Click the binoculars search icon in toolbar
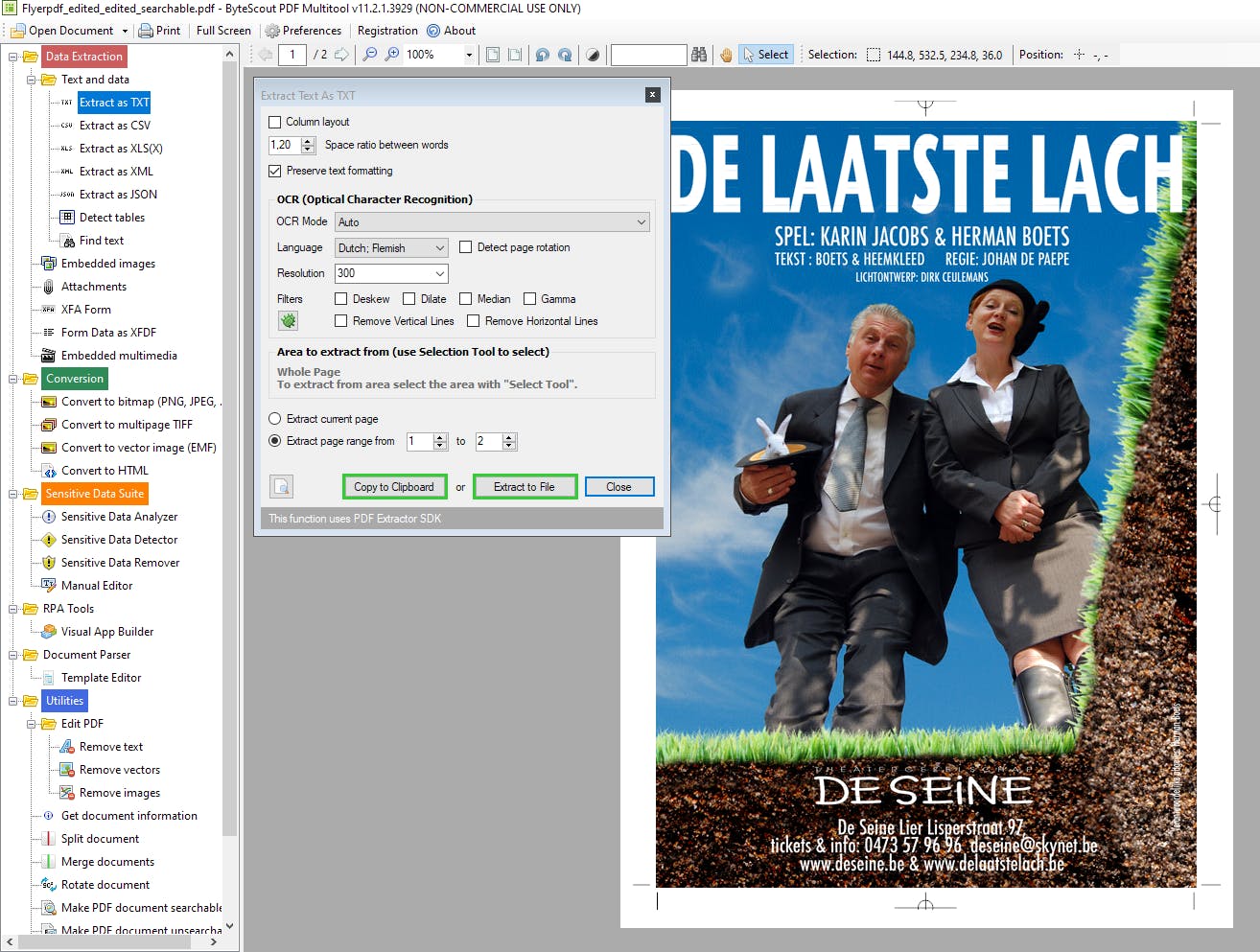The width and height of the screenshot is (1260, 952). point(699,55)
